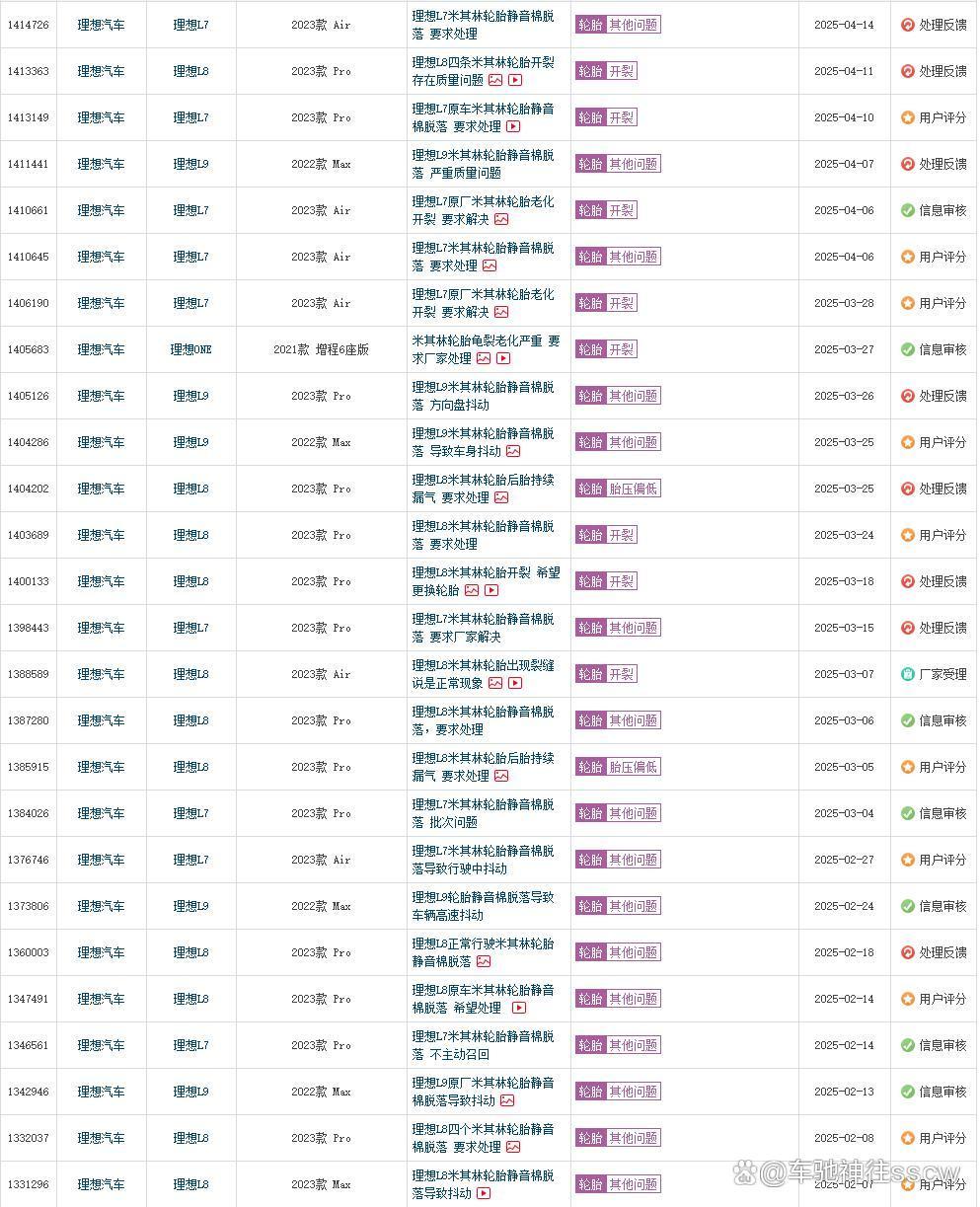Image resolution: width=980 pixels, height=1207 pixels.
Task: Click date 2025-02-24
Action: point(844,906)
